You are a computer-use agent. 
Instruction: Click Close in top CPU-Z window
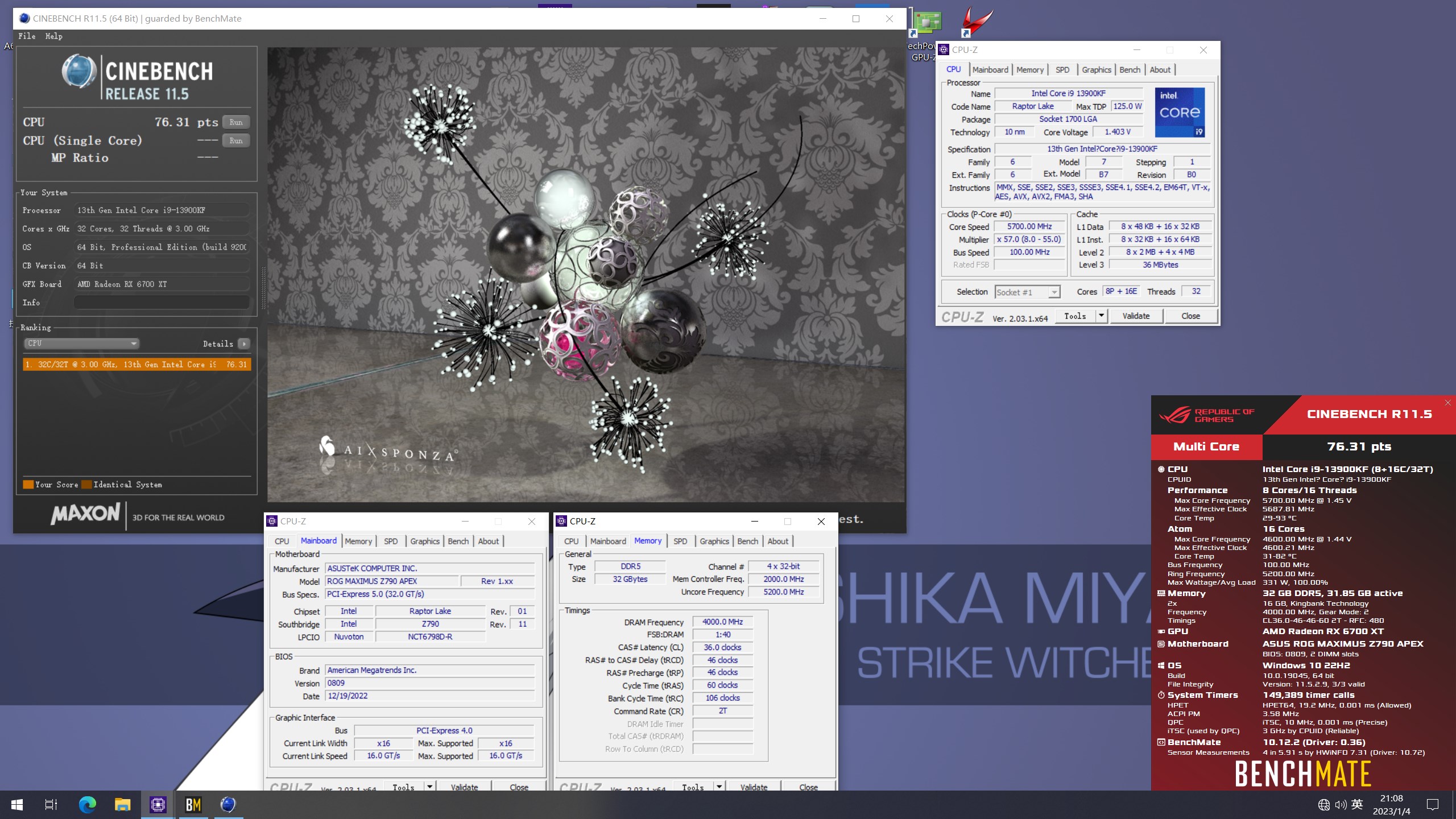tap(1190, 316)
